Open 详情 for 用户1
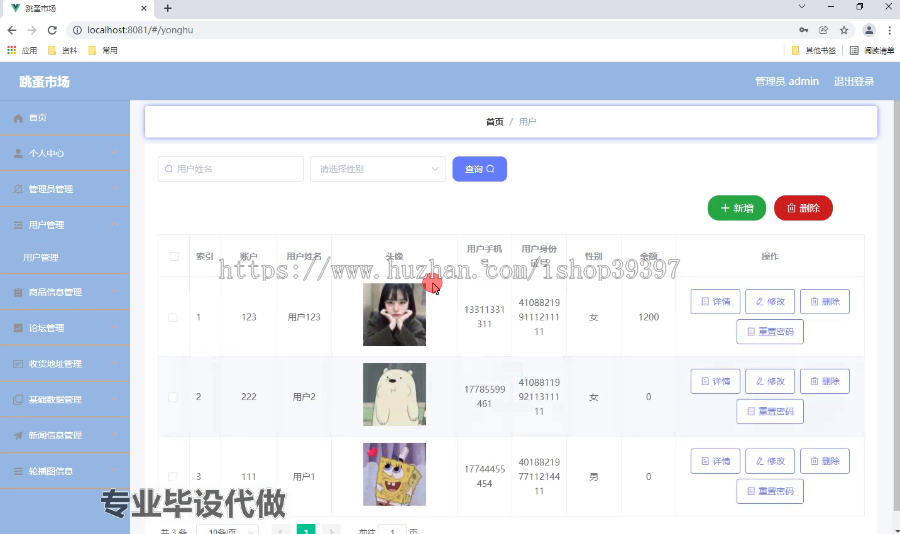The height and width of the screenshot is (534, 900). (x=715, y=461)
